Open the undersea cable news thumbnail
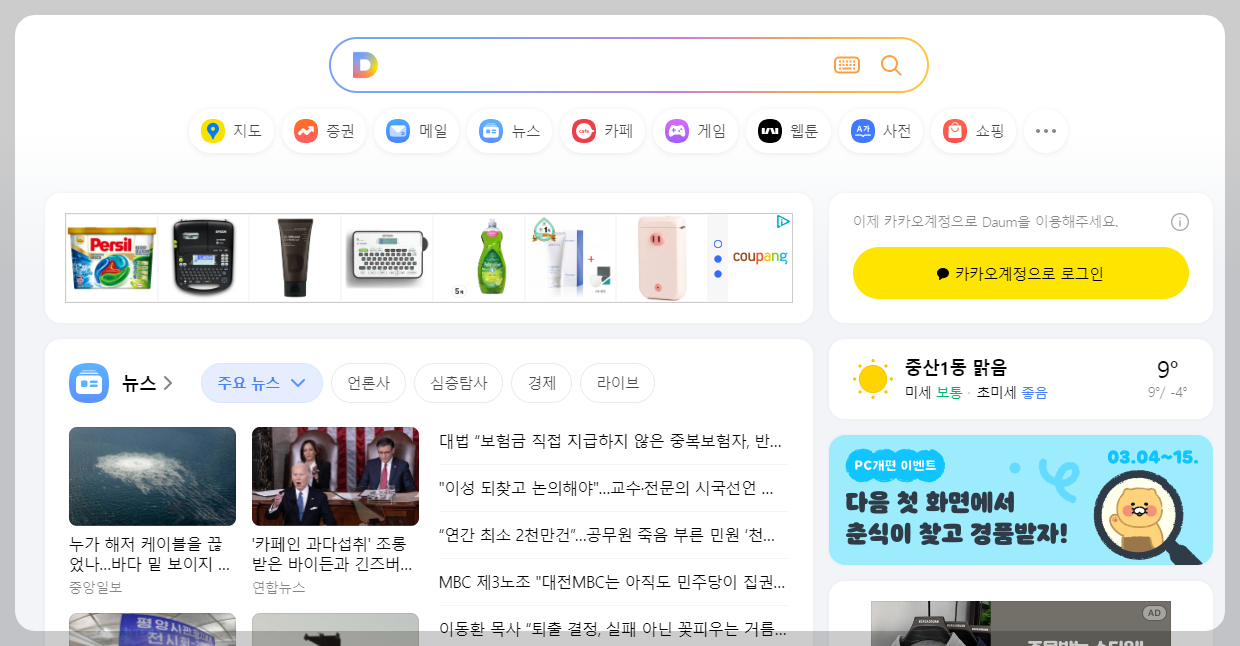This screenshot has height=646, width=1240. 152,476
